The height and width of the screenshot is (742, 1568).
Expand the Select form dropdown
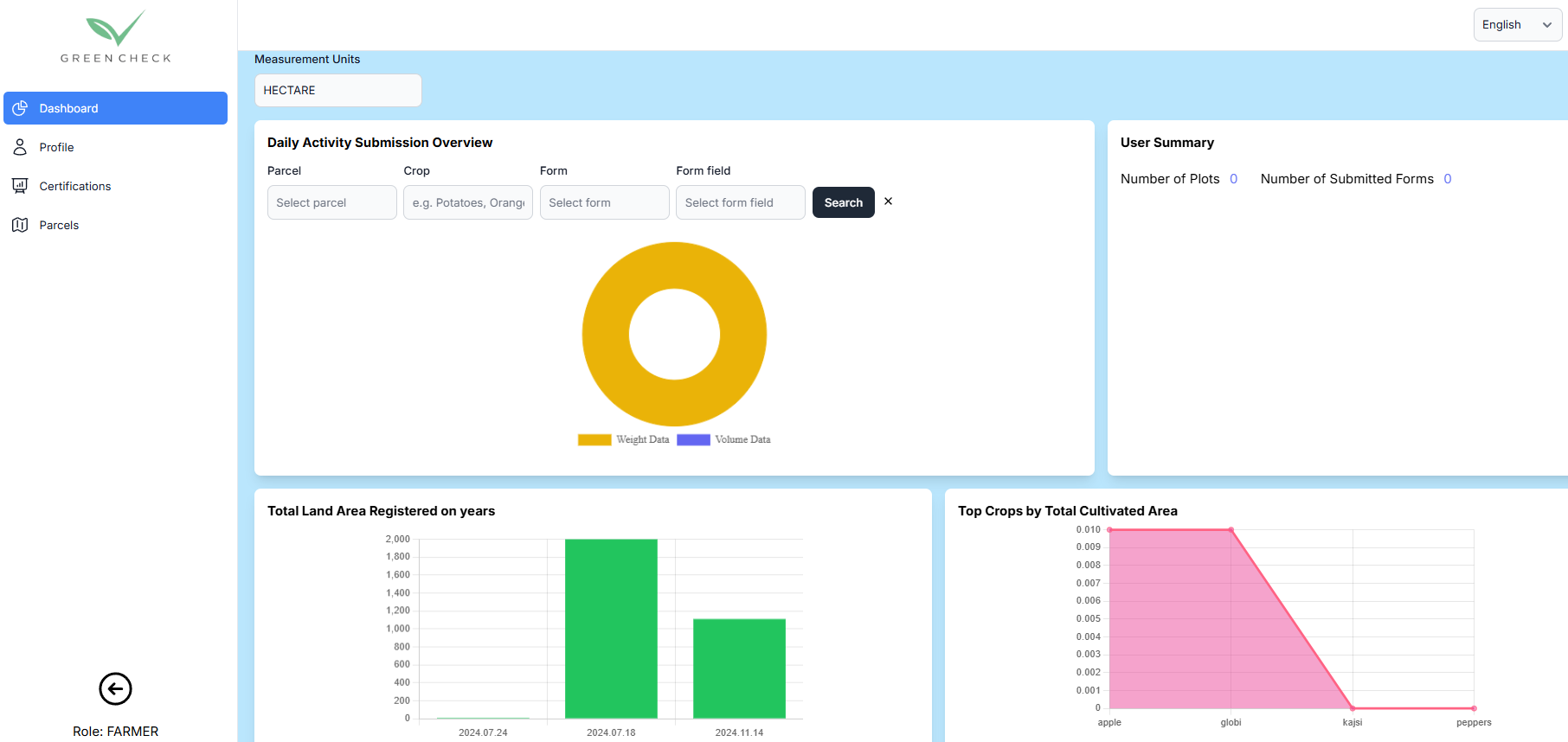click(x=604, y=202)
